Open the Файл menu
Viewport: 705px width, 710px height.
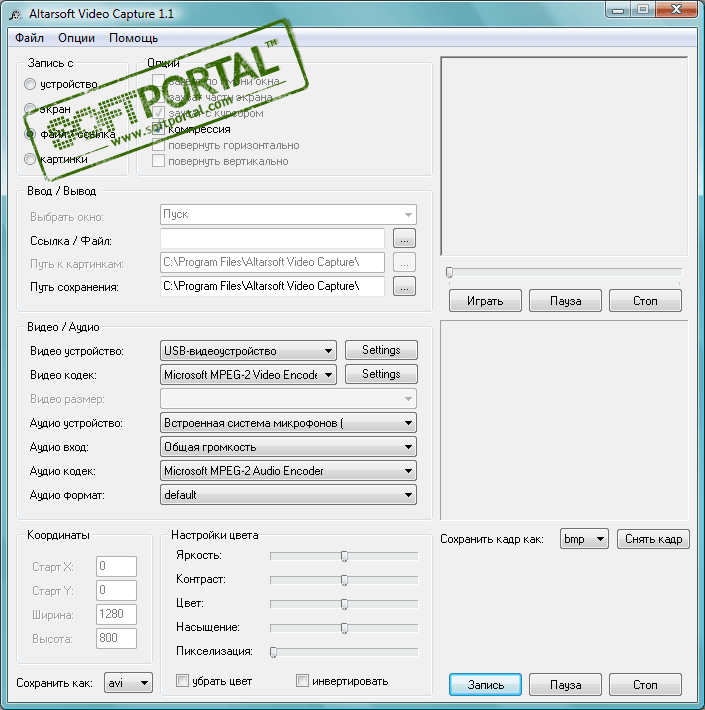tap(29, 38)
